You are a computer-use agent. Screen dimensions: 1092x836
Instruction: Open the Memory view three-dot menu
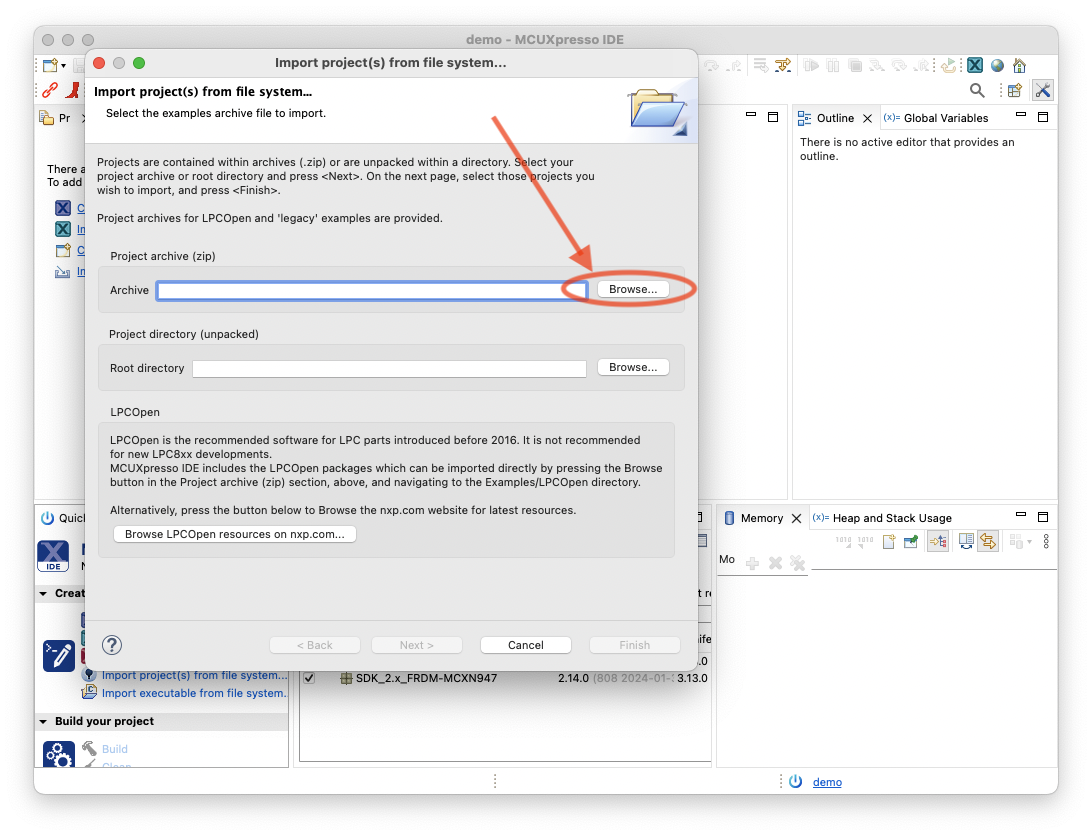coord(1046,541)
